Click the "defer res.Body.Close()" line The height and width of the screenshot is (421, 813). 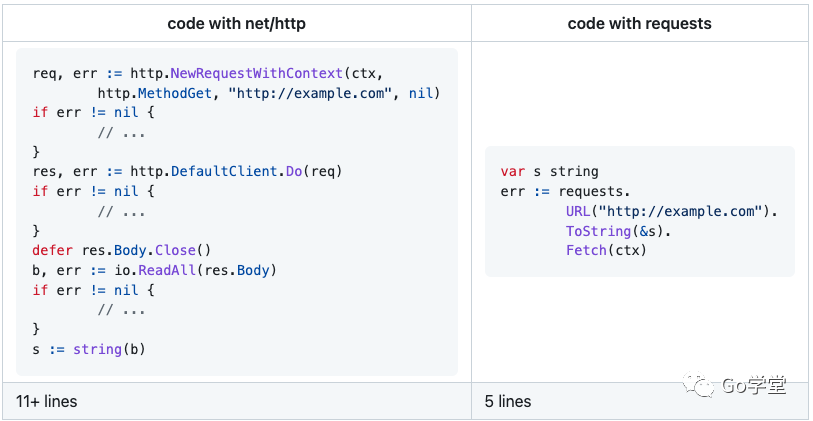[x=122, y=250]
